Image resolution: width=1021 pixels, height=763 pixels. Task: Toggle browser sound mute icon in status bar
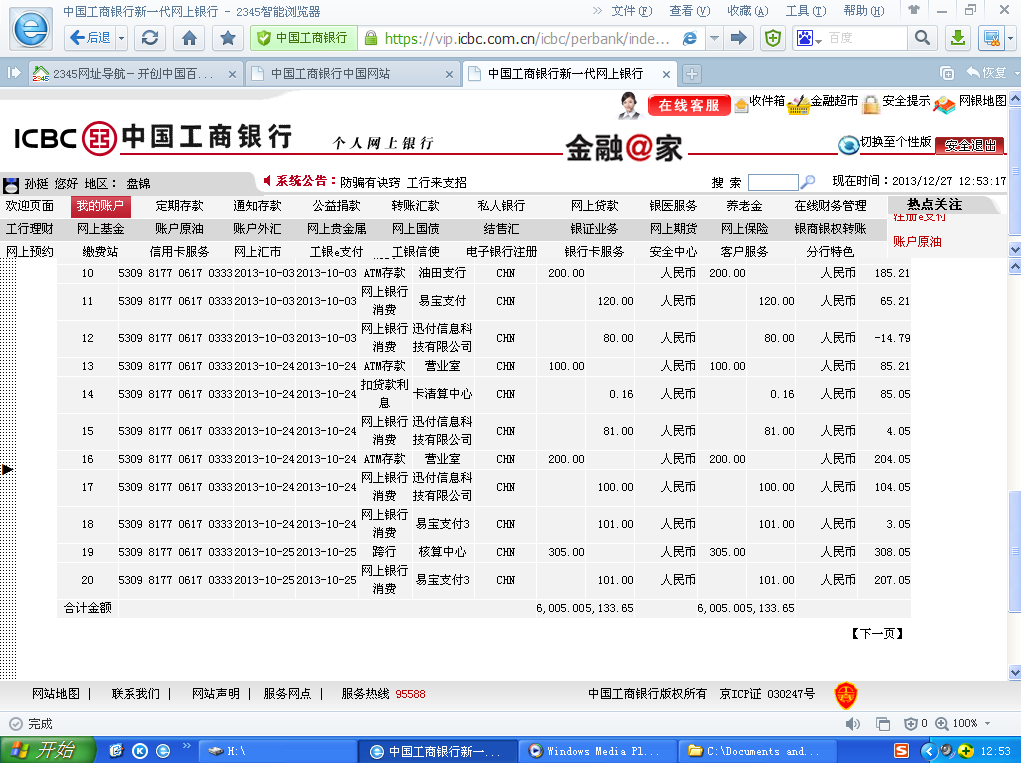tap(854, 723)
